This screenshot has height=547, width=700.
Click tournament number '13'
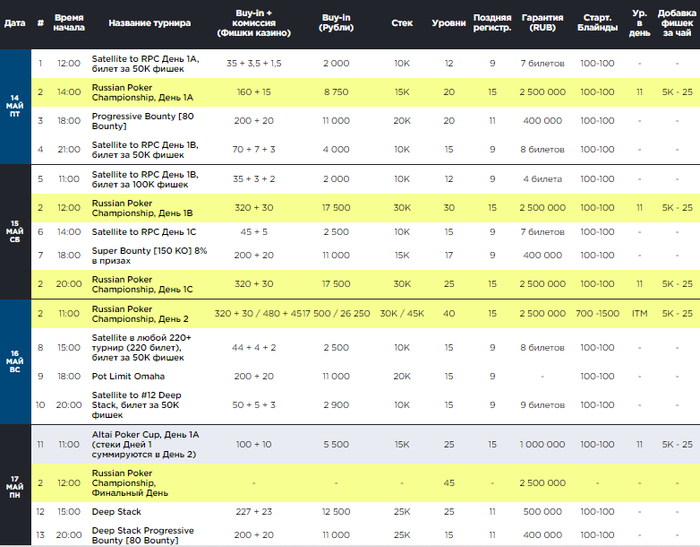(40, 535)
